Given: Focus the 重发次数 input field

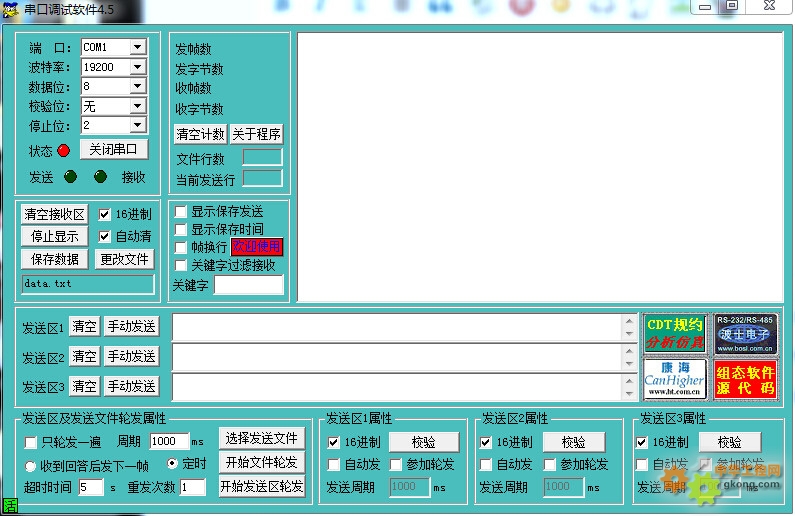Looking at the screenshot, I should (193, 488).
